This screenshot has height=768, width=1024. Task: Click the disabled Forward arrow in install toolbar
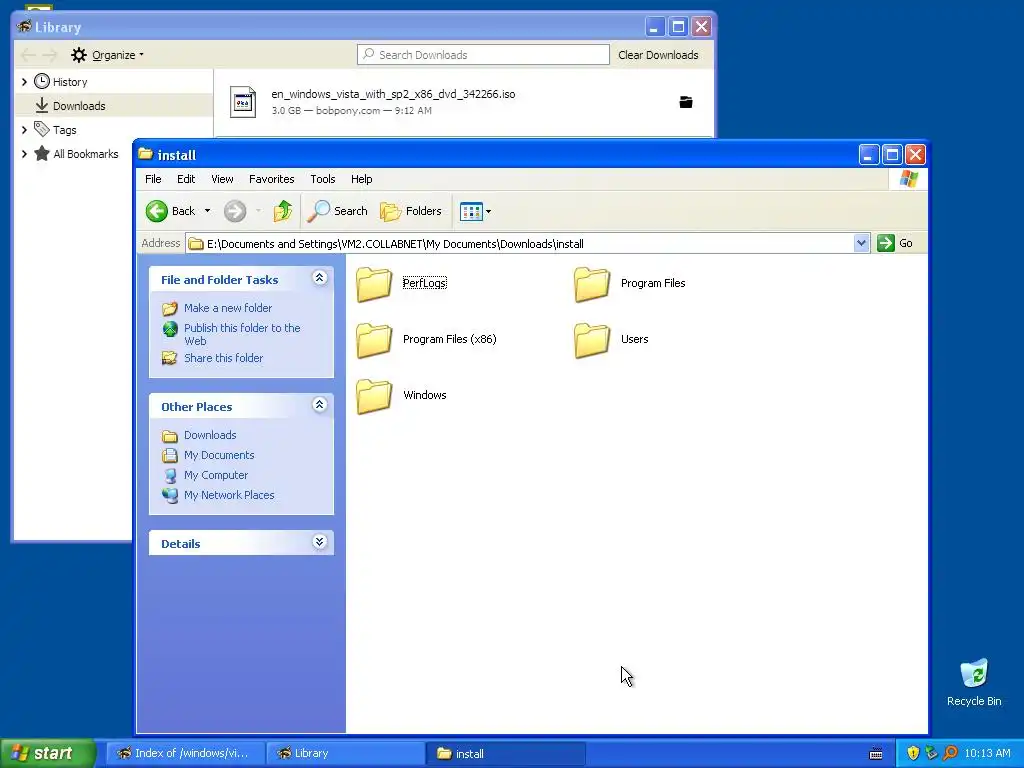(x=234, y=211)
